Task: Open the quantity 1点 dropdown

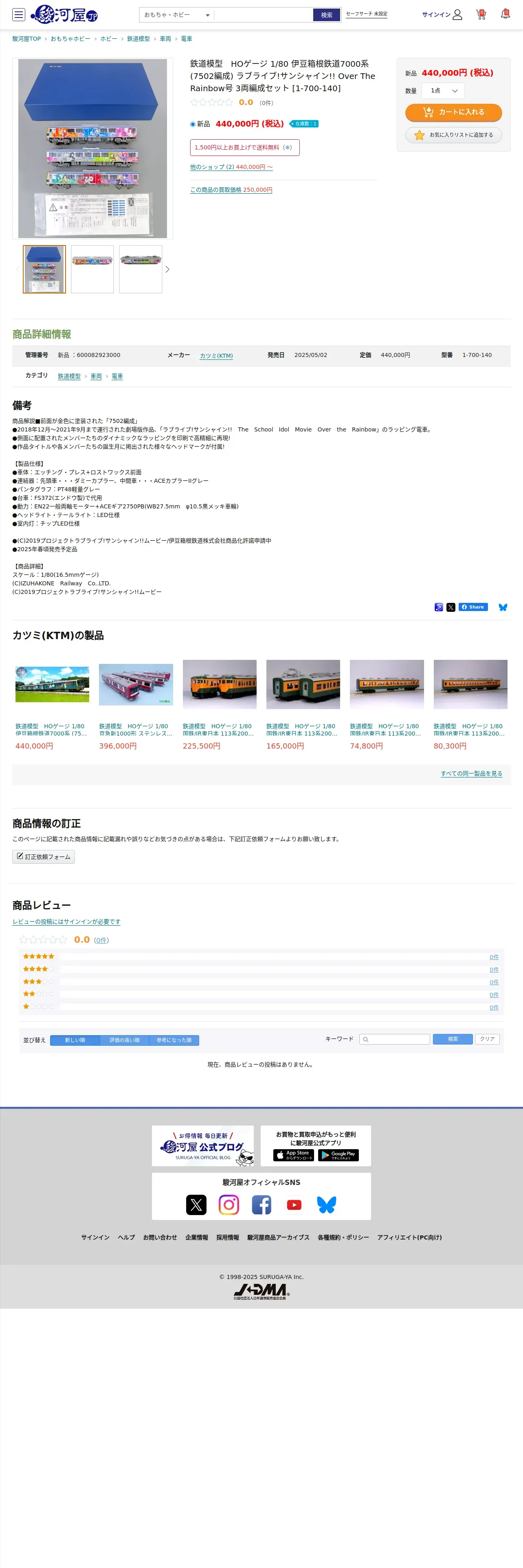Action: [x=443, y=91]
